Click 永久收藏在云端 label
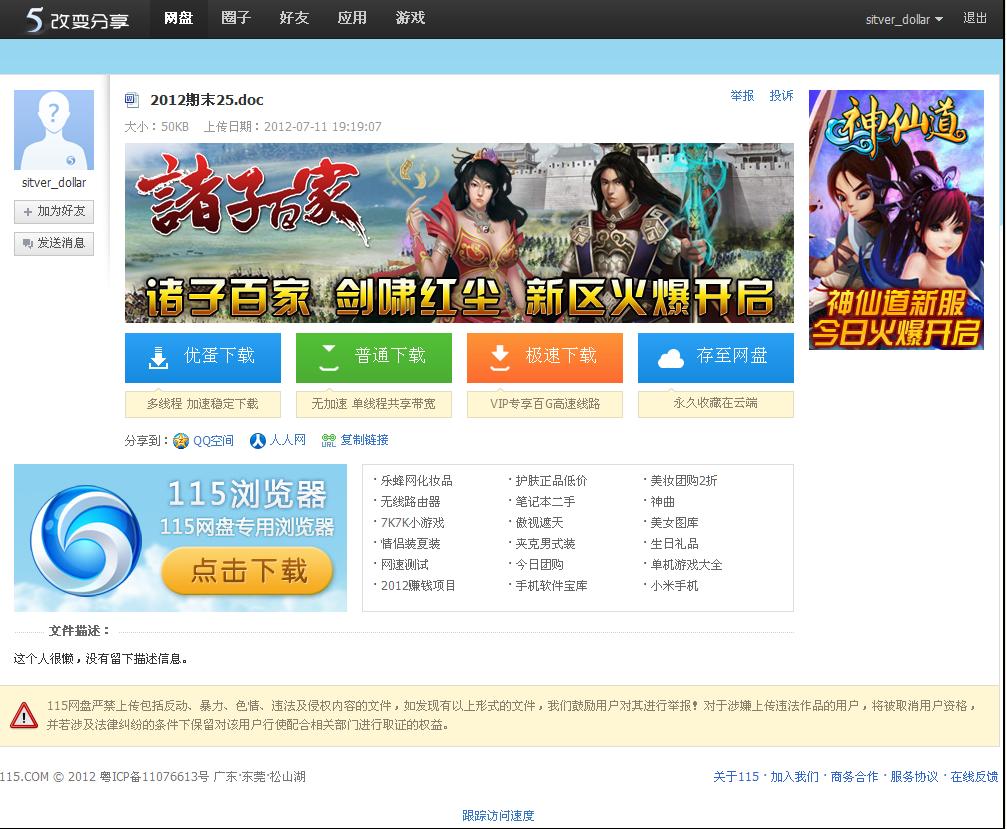 tap(715, 404)
